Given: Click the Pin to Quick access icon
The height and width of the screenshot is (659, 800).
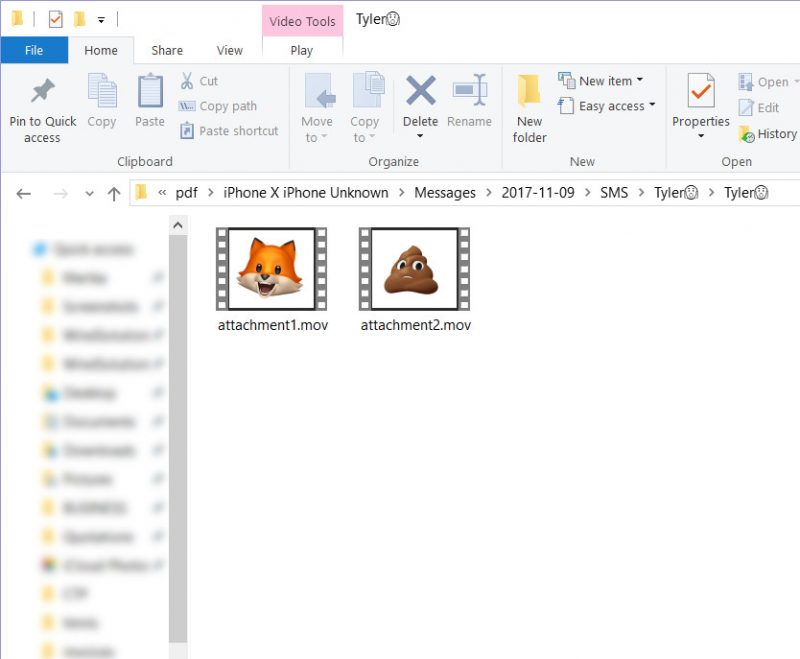Looking at the screenshot, I should tap(41, 100).
